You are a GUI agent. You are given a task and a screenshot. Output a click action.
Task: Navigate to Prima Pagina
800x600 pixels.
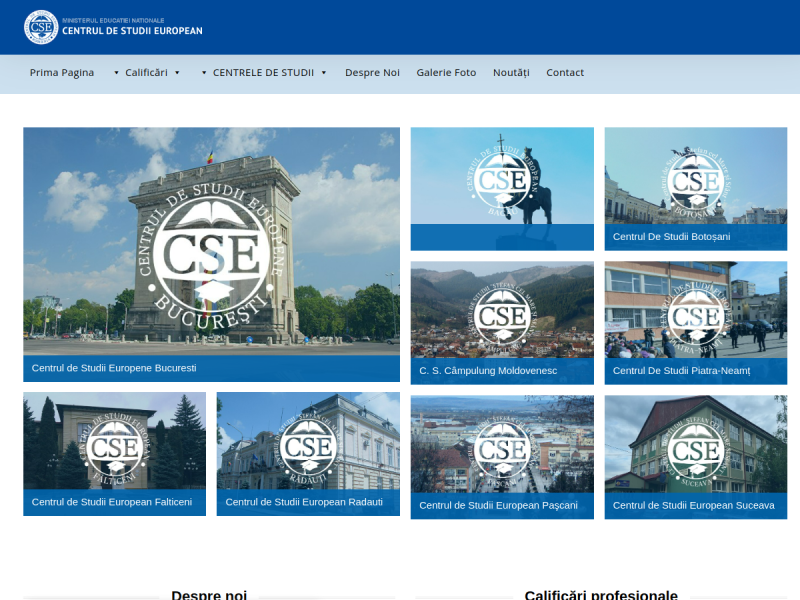60,72
